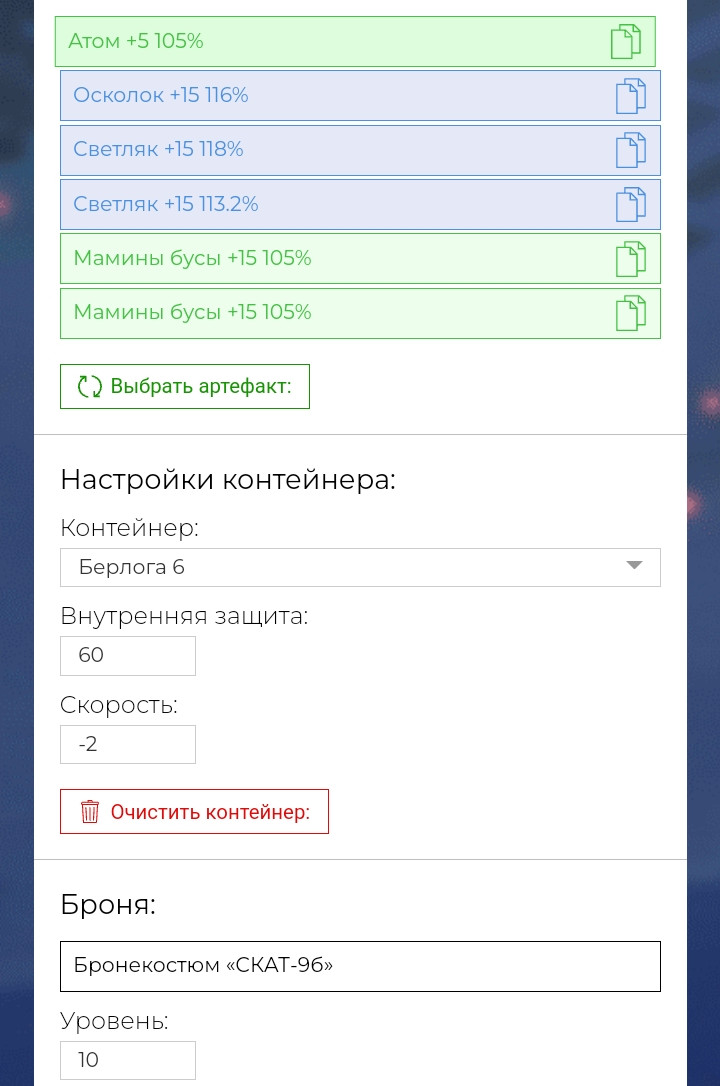
Task: Click the Светляк +15 118% entry
Action: (300, 150)
